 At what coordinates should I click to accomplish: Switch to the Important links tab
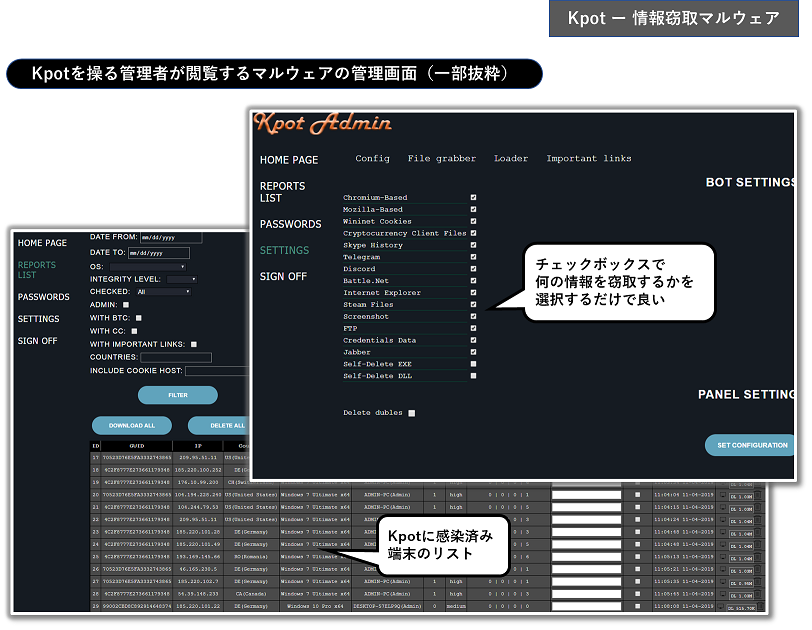pyautogui.click(x=589, y=158)
